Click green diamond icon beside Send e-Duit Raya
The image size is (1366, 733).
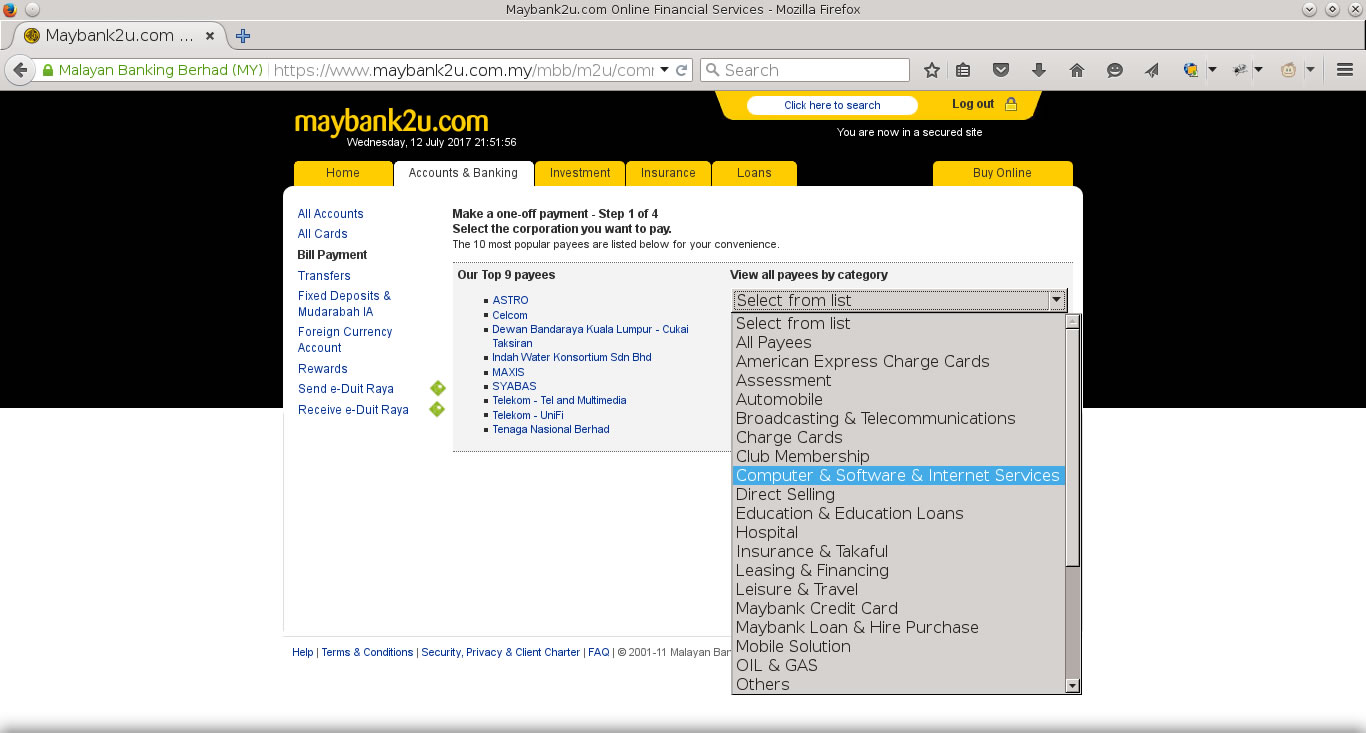click(437, 388)
